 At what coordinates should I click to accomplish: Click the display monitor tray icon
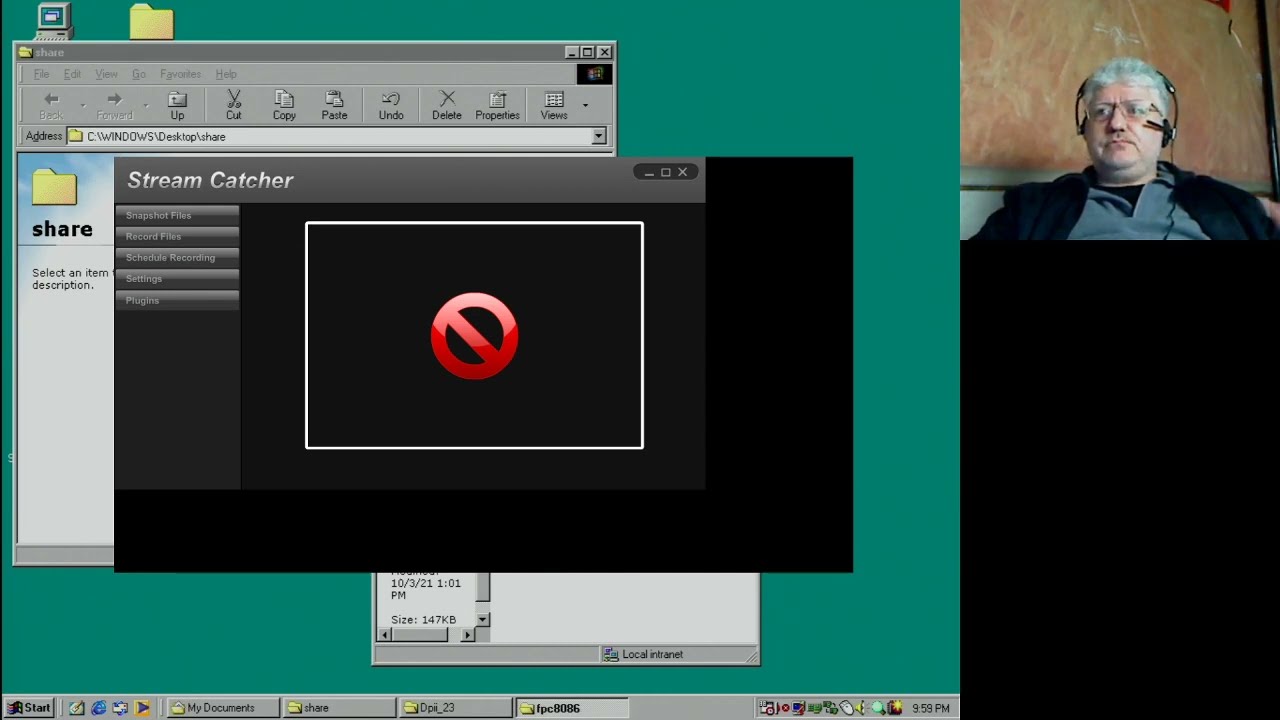[798, 708]
